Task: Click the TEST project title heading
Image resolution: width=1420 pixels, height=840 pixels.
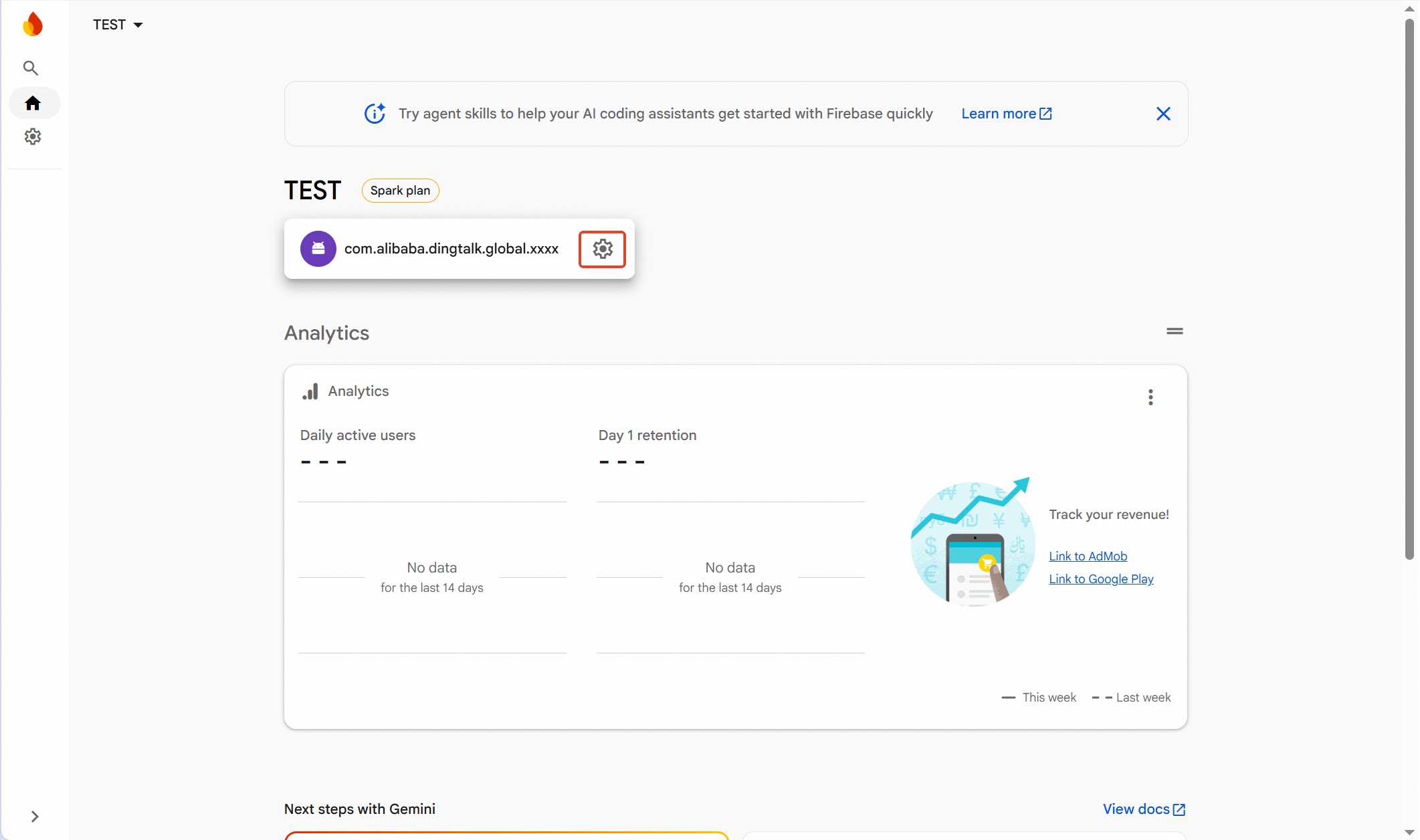Action: pyautogui.click(x=312, y=191)
